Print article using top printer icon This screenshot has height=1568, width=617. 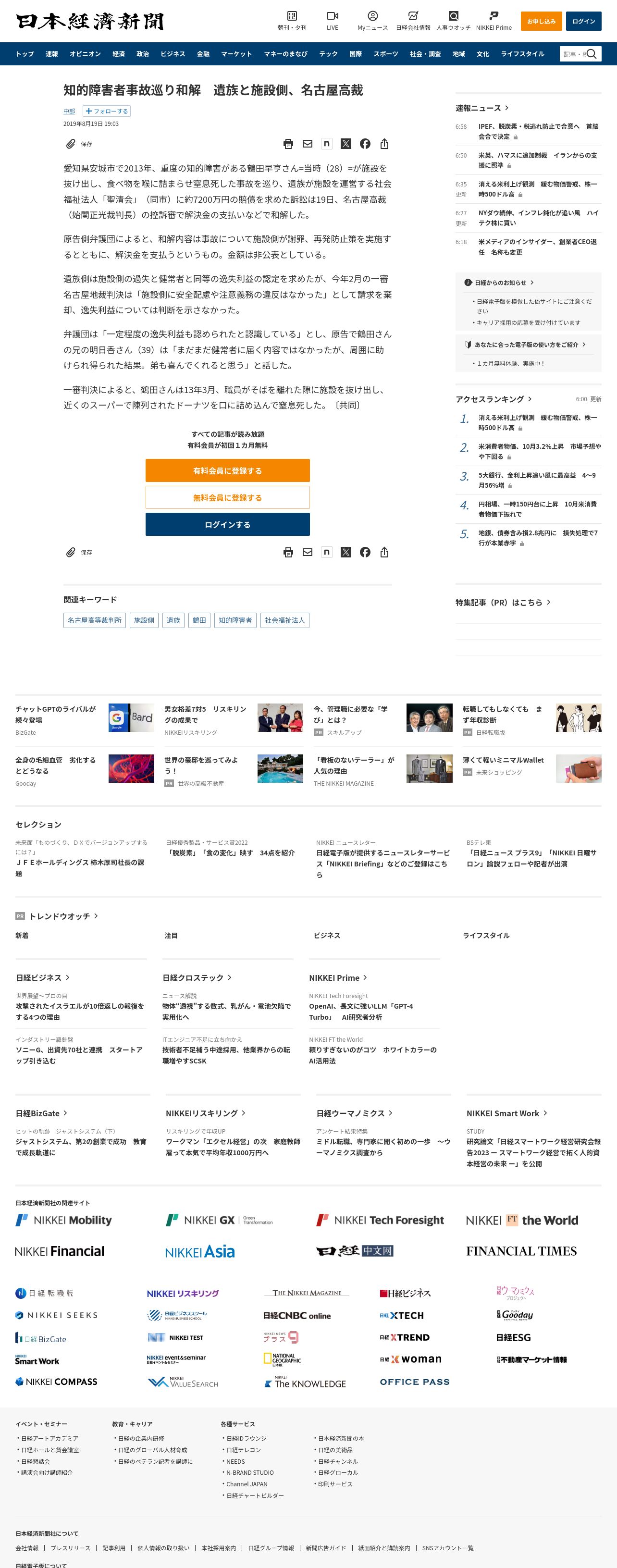coord(288,144)
